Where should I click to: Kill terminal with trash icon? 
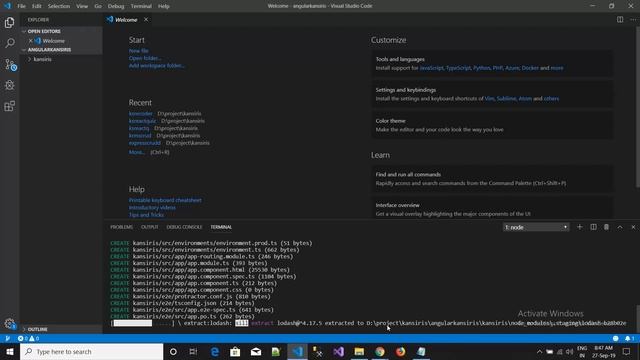click(x=607, y=227)
